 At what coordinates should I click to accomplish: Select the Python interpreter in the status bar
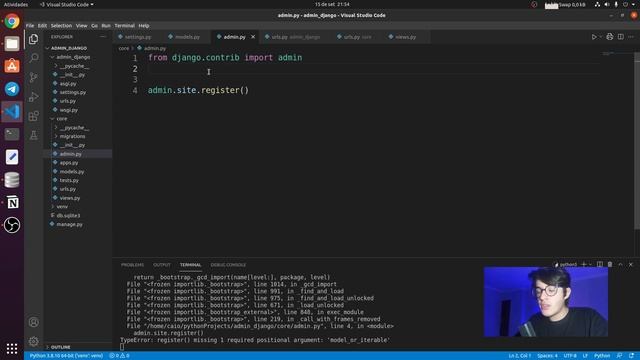[x=66, y=356]
